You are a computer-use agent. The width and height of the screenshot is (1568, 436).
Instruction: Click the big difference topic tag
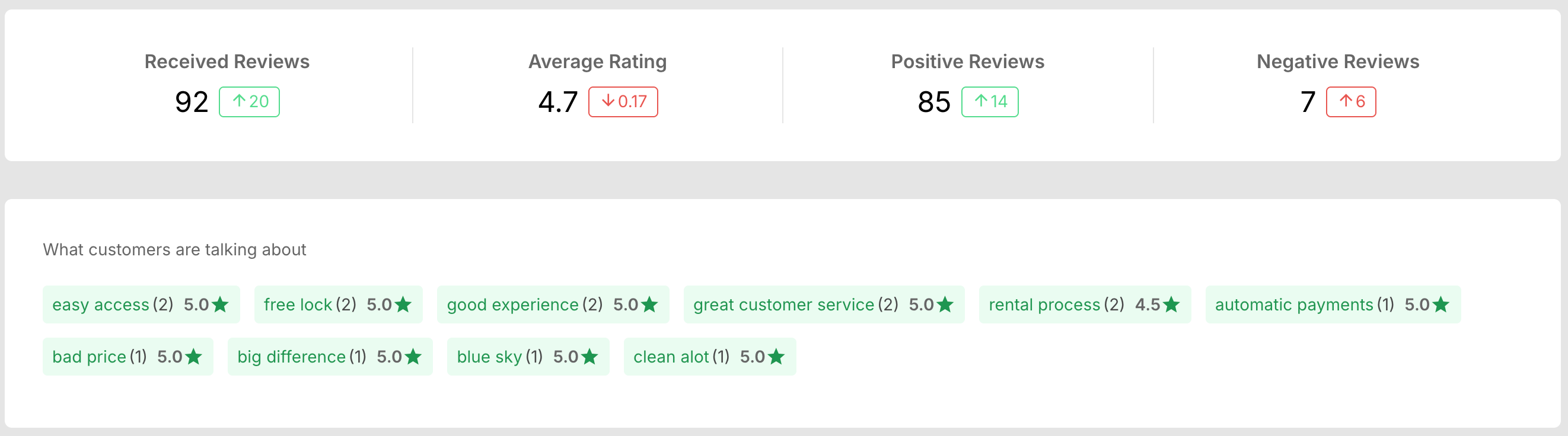point(329,357)
